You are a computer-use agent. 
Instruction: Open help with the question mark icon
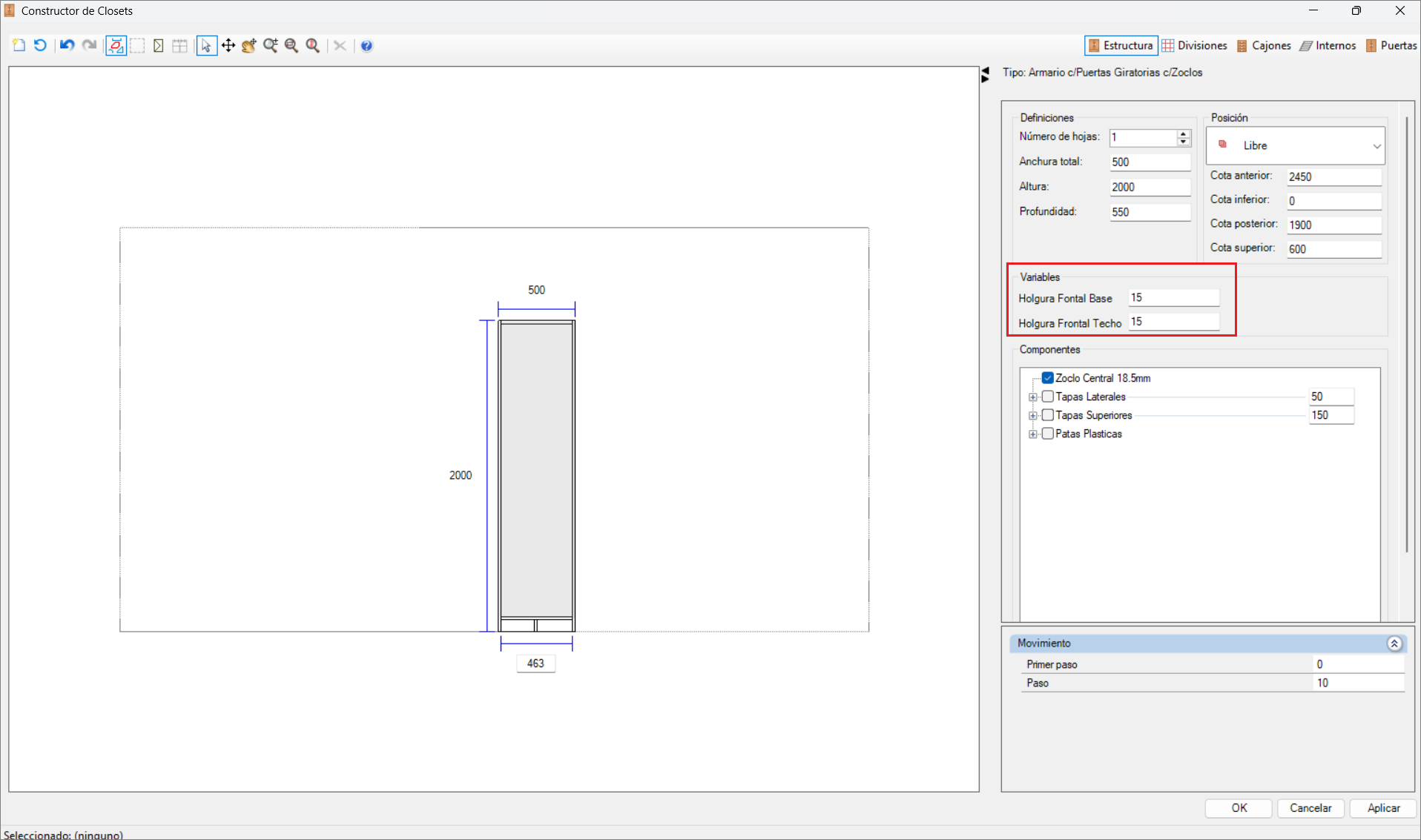[366, 46]
